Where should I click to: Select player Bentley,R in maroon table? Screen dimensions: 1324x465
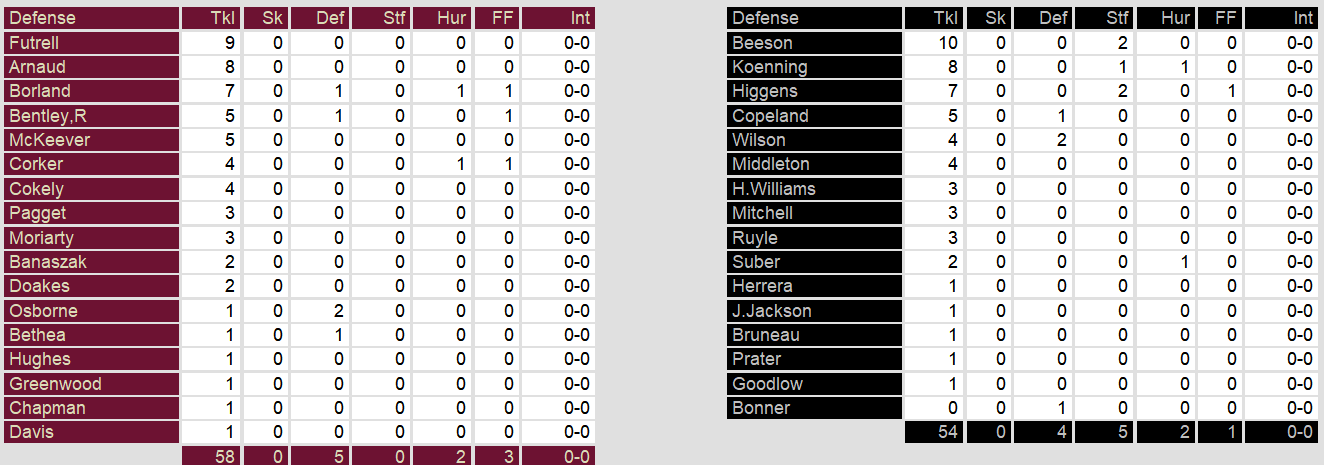(x=48, y=116)
